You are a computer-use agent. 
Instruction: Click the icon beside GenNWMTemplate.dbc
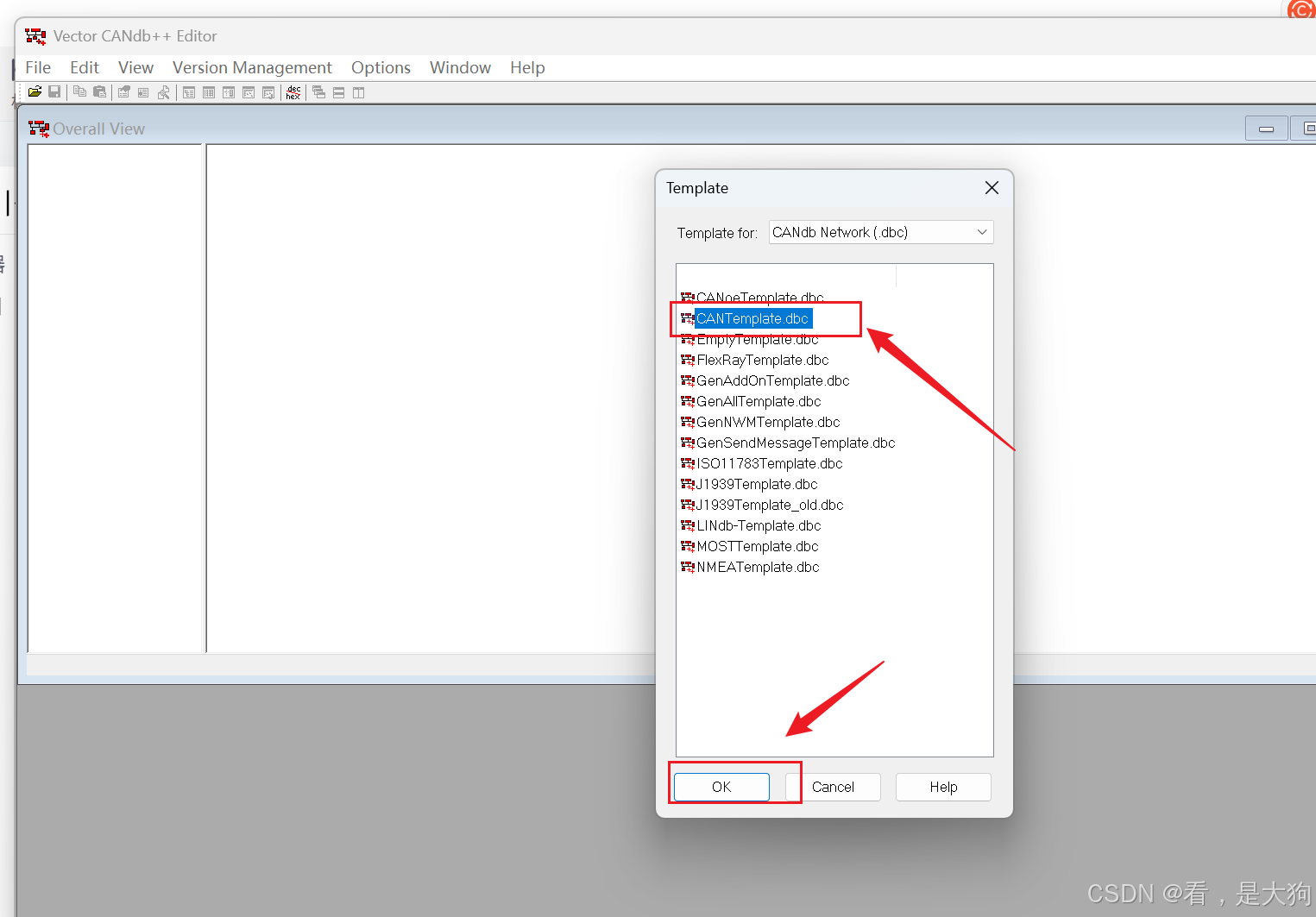688,422
